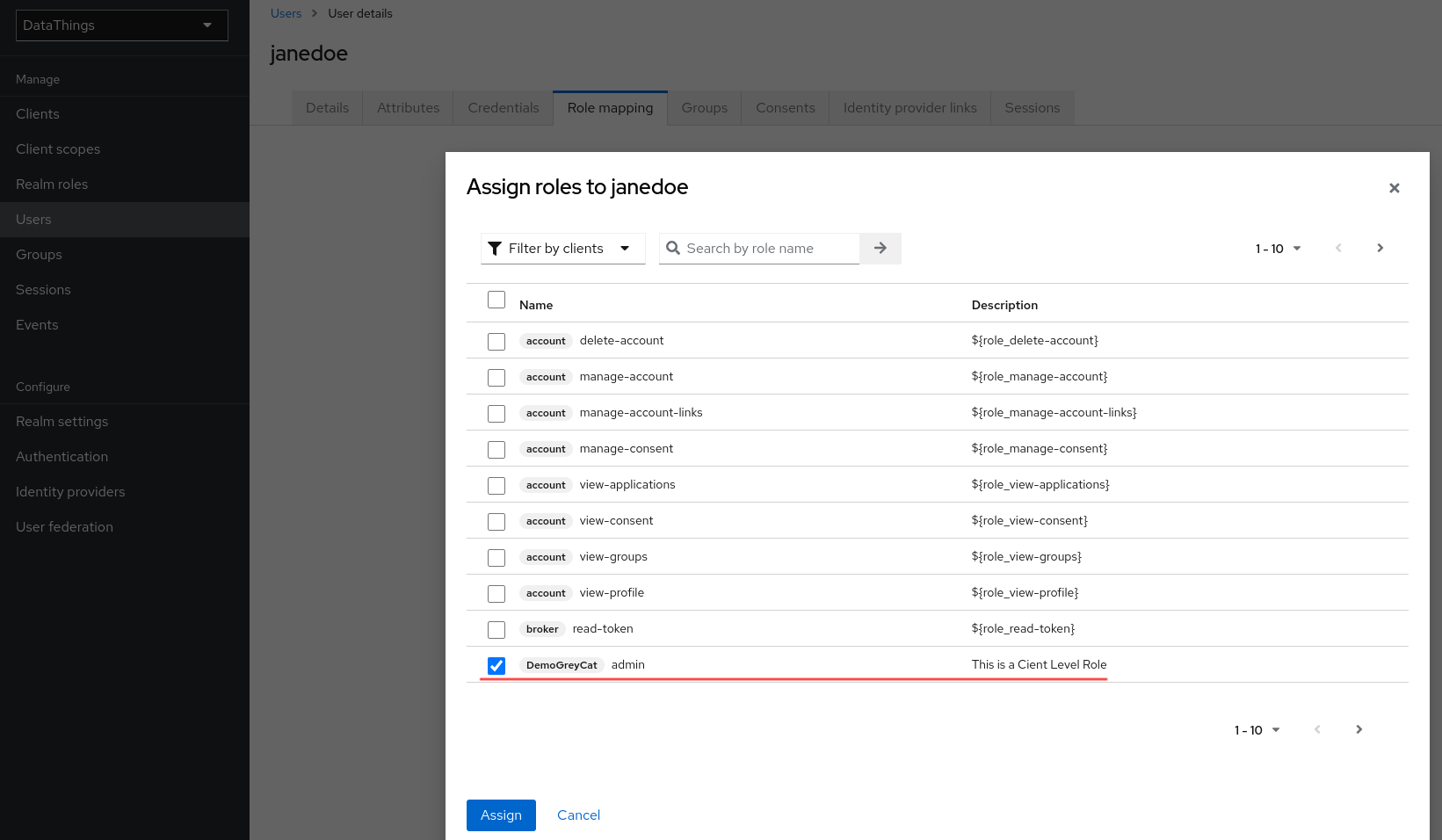Switch to the Consents tab

pyautogui.click(x=786, y=108)
